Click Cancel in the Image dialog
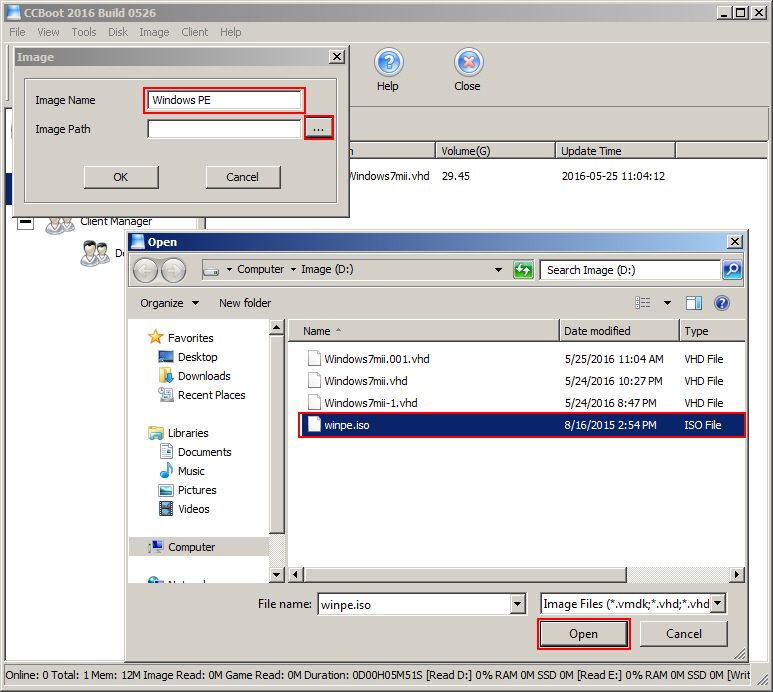The image size is (773, 692). point(243,177)
